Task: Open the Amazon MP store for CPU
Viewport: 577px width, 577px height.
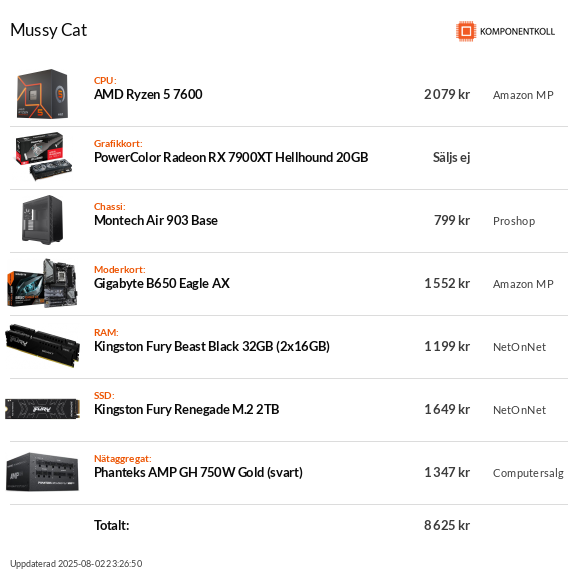Action: coord(523,95)
